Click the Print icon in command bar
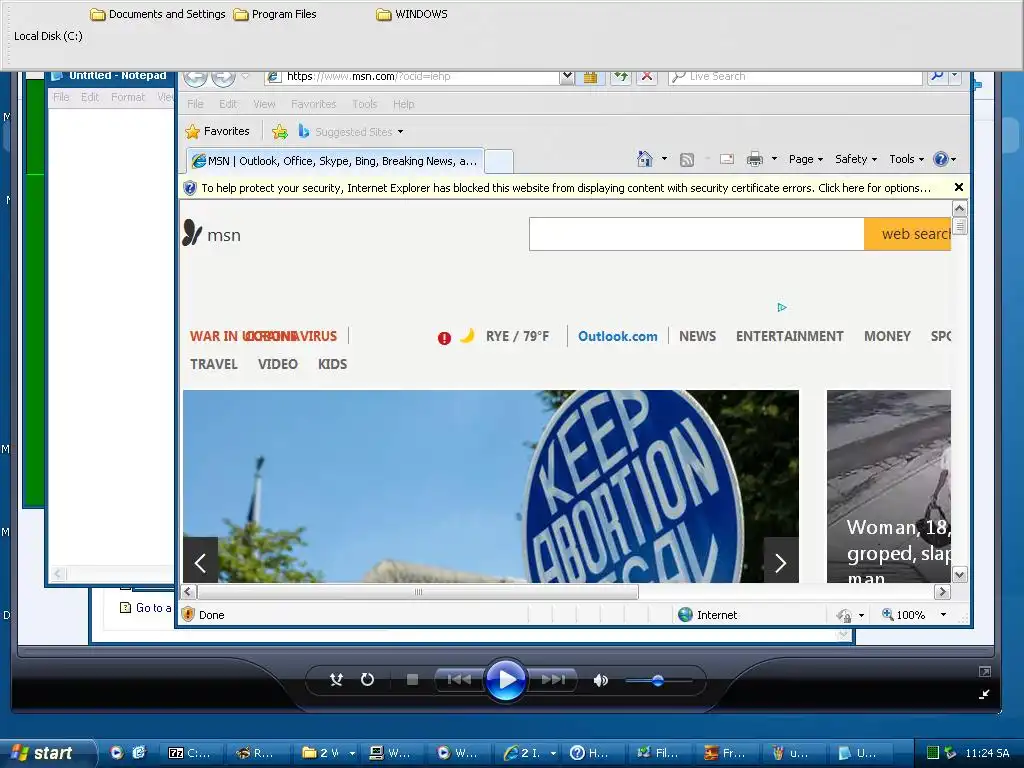 (755, 159)
